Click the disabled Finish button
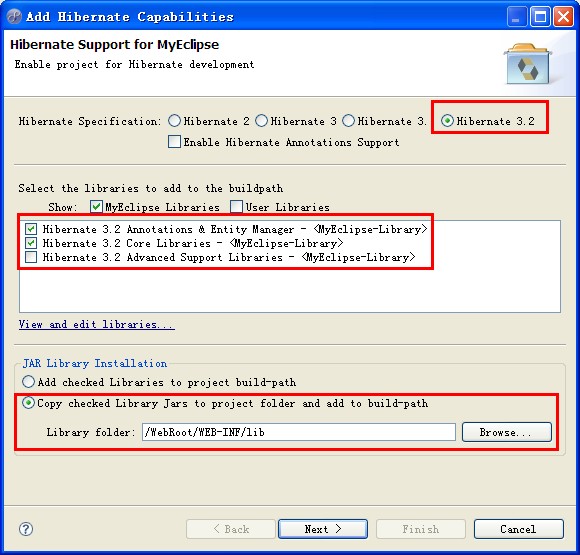Viewport: 580px width, 555px height. pos(421,529)
